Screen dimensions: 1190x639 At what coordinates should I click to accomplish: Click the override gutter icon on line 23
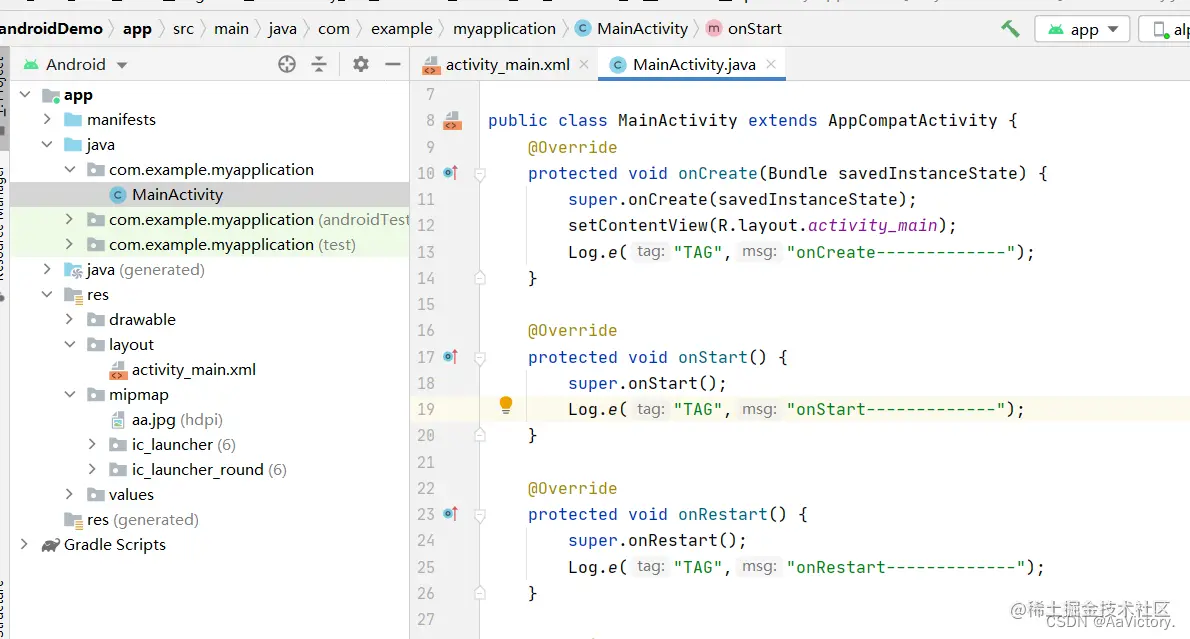pyautogui.click(x=451, y=514)
